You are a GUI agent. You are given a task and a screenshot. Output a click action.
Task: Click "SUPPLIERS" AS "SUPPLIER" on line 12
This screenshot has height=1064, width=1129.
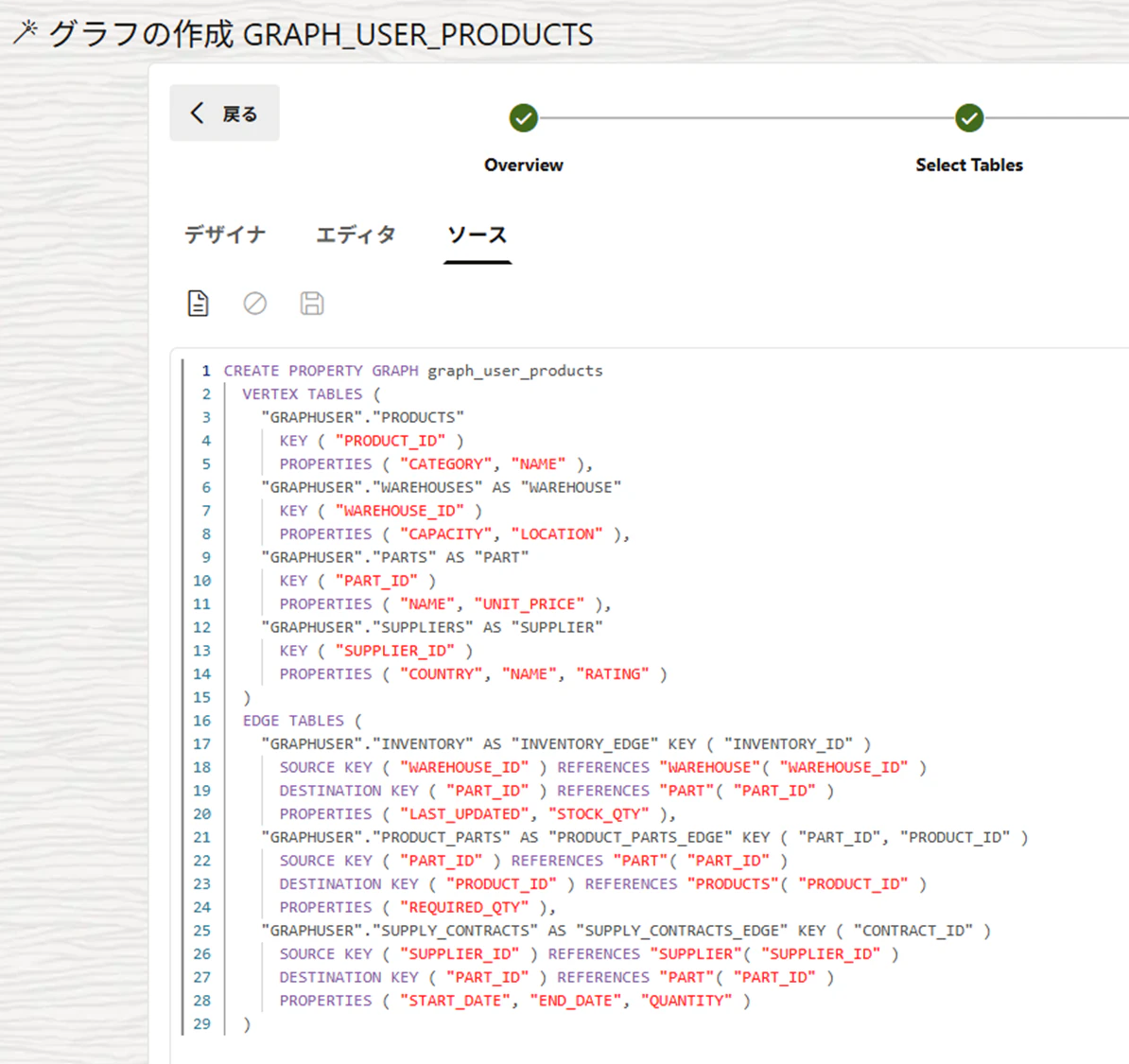[488, 627]
